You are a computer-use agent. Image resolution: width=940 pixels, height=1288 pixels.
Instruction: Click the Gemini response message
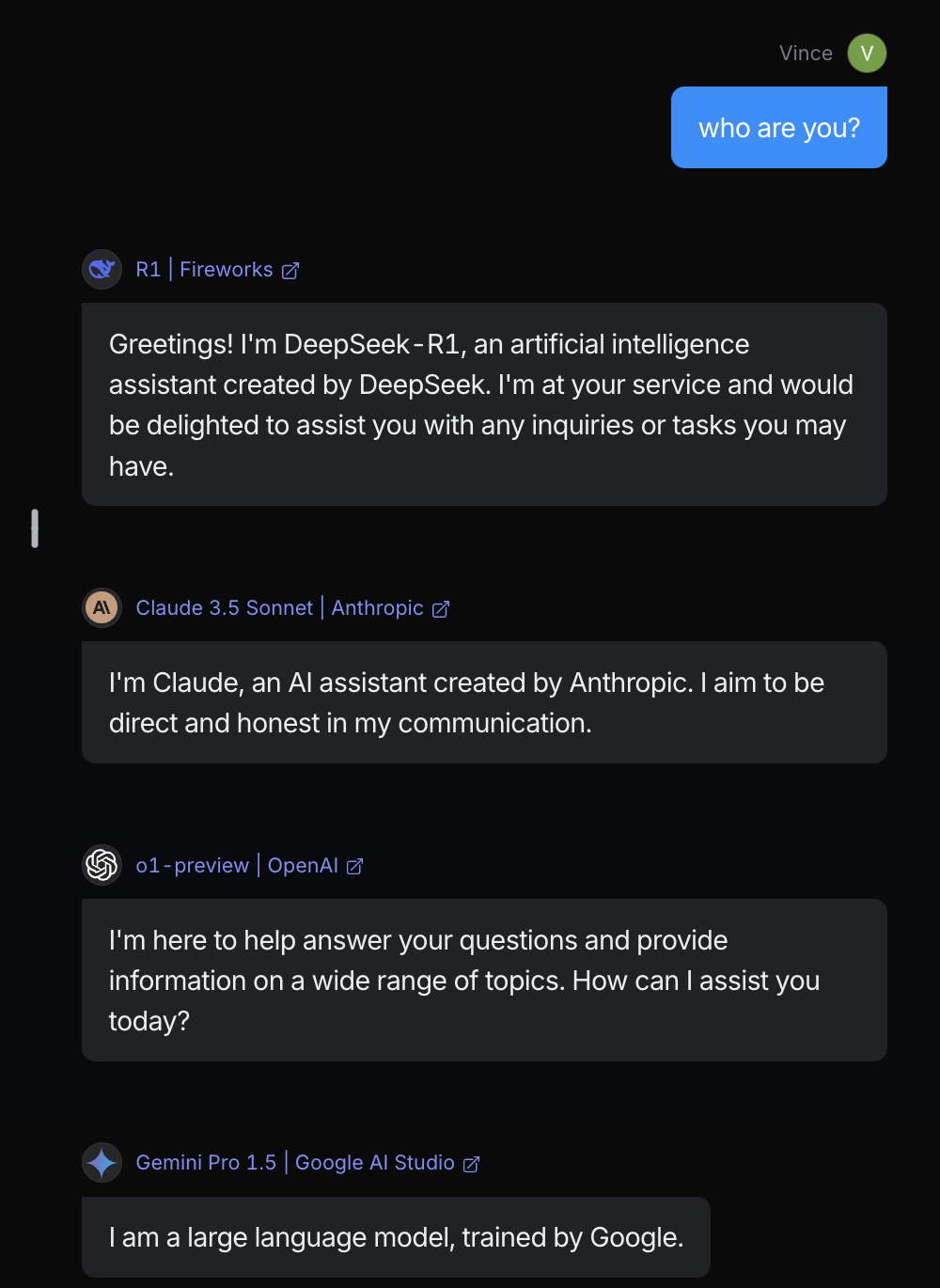pos(396,1237)
